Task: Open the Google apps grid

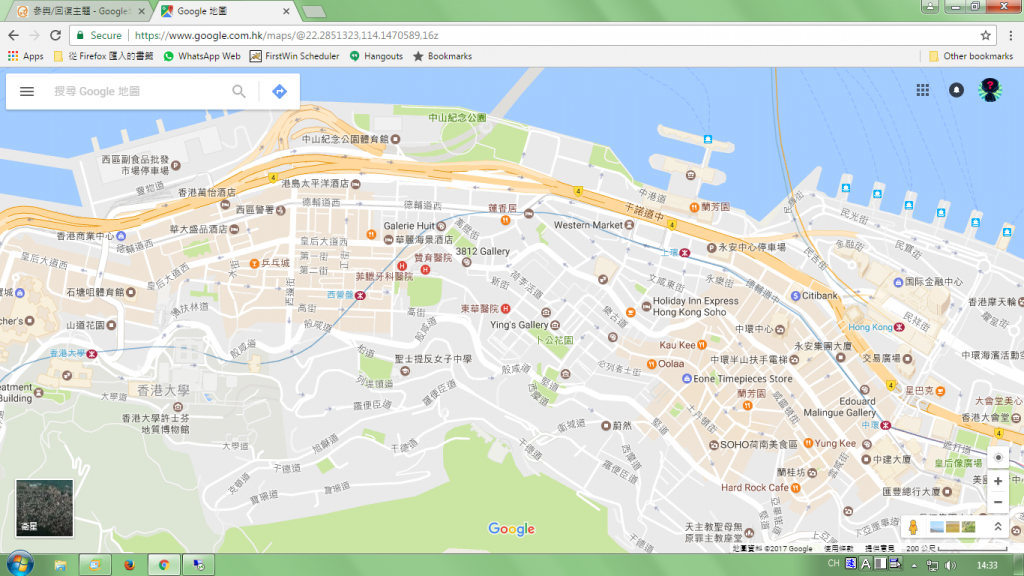Action: (923, 90)
